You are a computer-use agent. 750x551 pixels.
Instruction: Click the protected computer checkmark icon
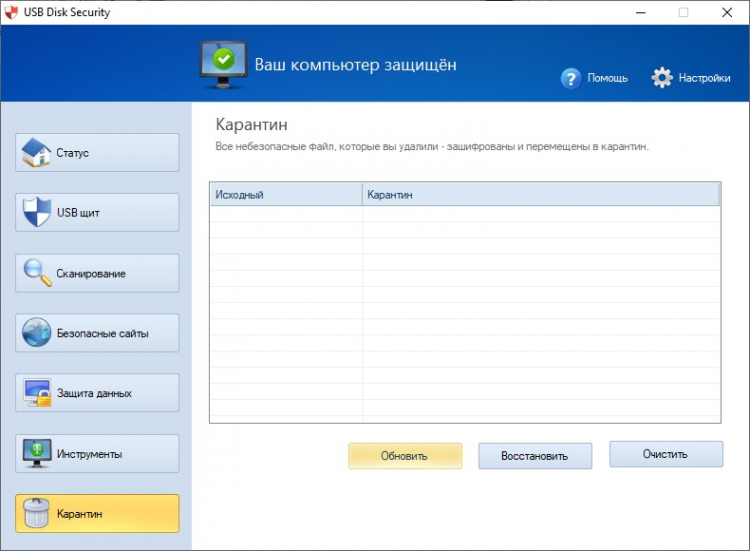[x=223, y=65]
